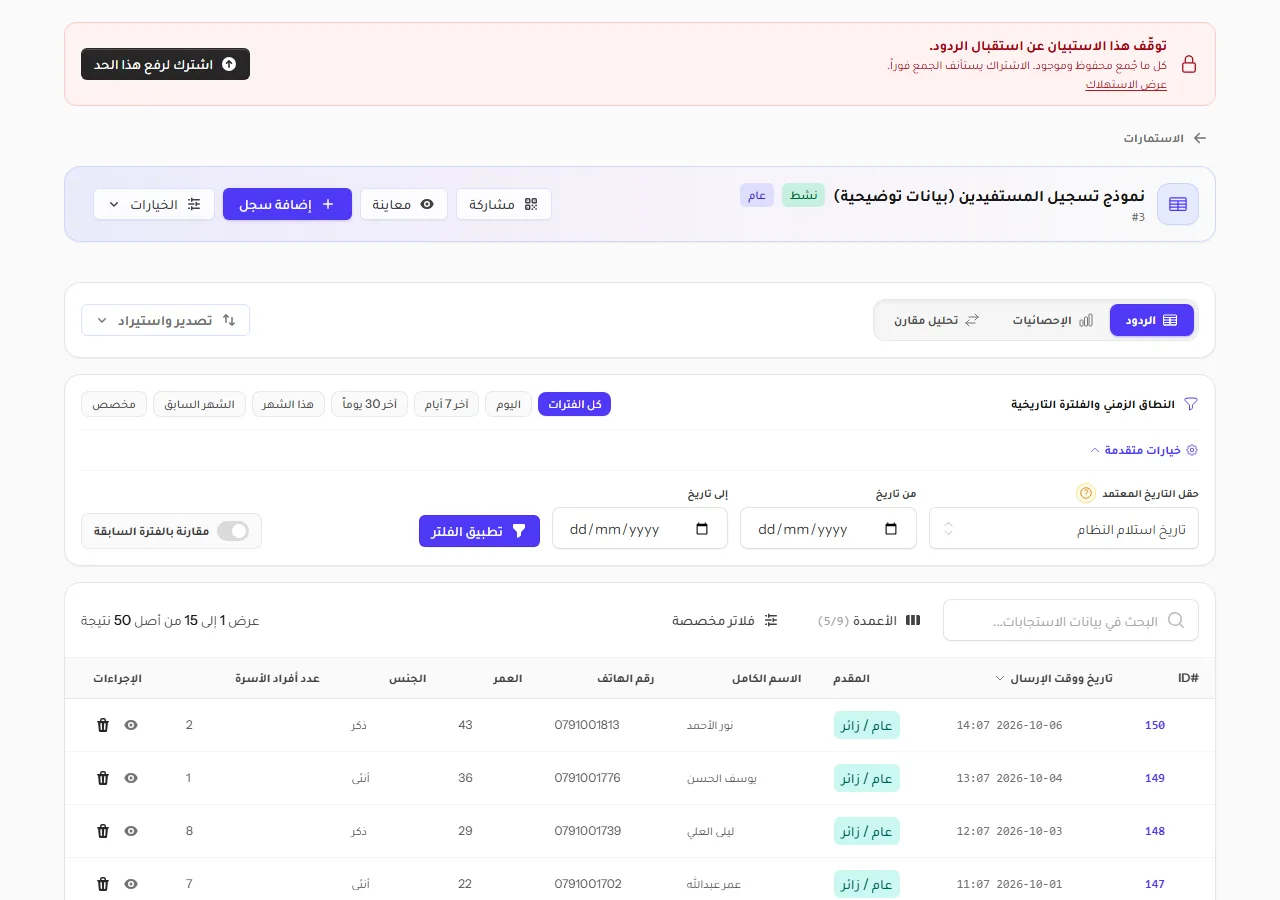The image size is (1280, 900).
Task: Delete response 149 with the trash icon
Action: coord(103,778)
